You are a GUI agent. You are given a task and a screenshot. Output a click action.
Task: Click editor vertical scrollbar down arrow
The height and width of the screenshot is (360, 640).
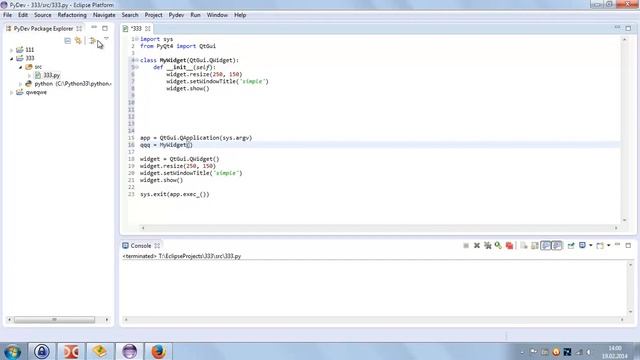624,220
